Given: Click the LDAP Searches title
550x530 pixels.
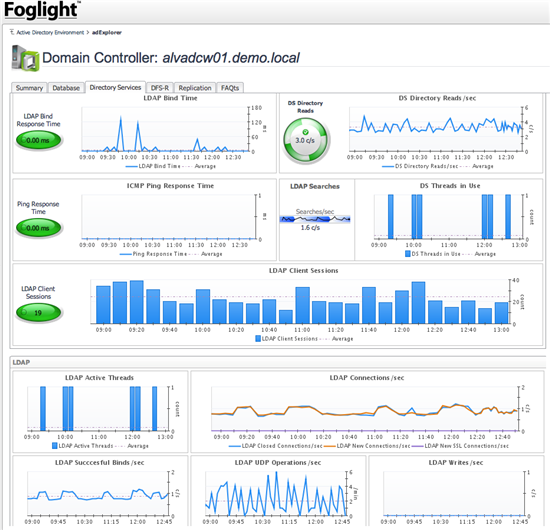Looking at the screenshot, I should tap(315, 187).
